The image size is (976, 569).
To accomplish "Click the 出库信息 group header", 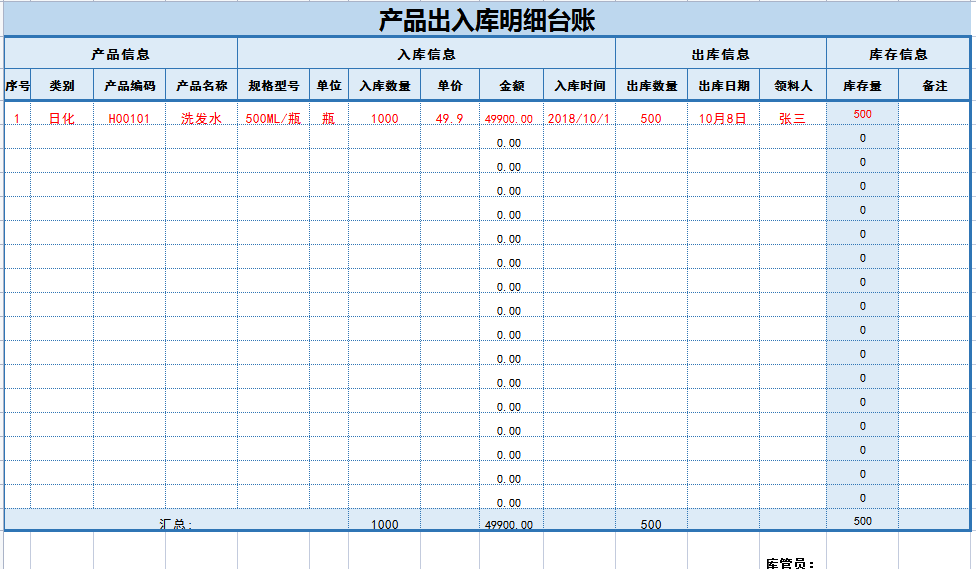I will coord(720,54).
